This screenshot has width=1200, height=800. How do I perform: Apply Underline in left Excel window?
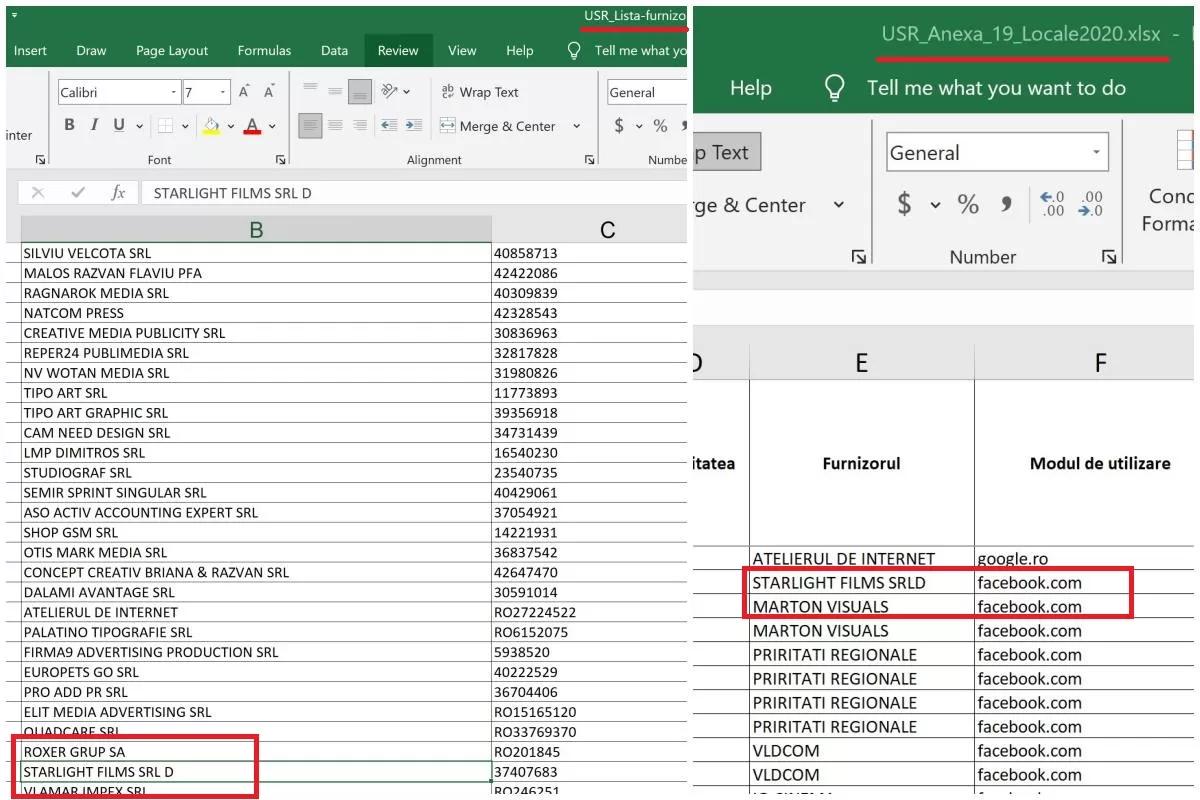click(119, 125)
